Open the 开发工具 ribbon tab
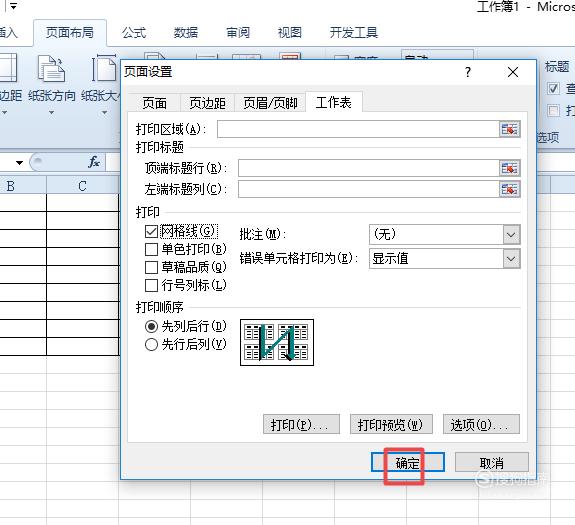 (354, 33)
